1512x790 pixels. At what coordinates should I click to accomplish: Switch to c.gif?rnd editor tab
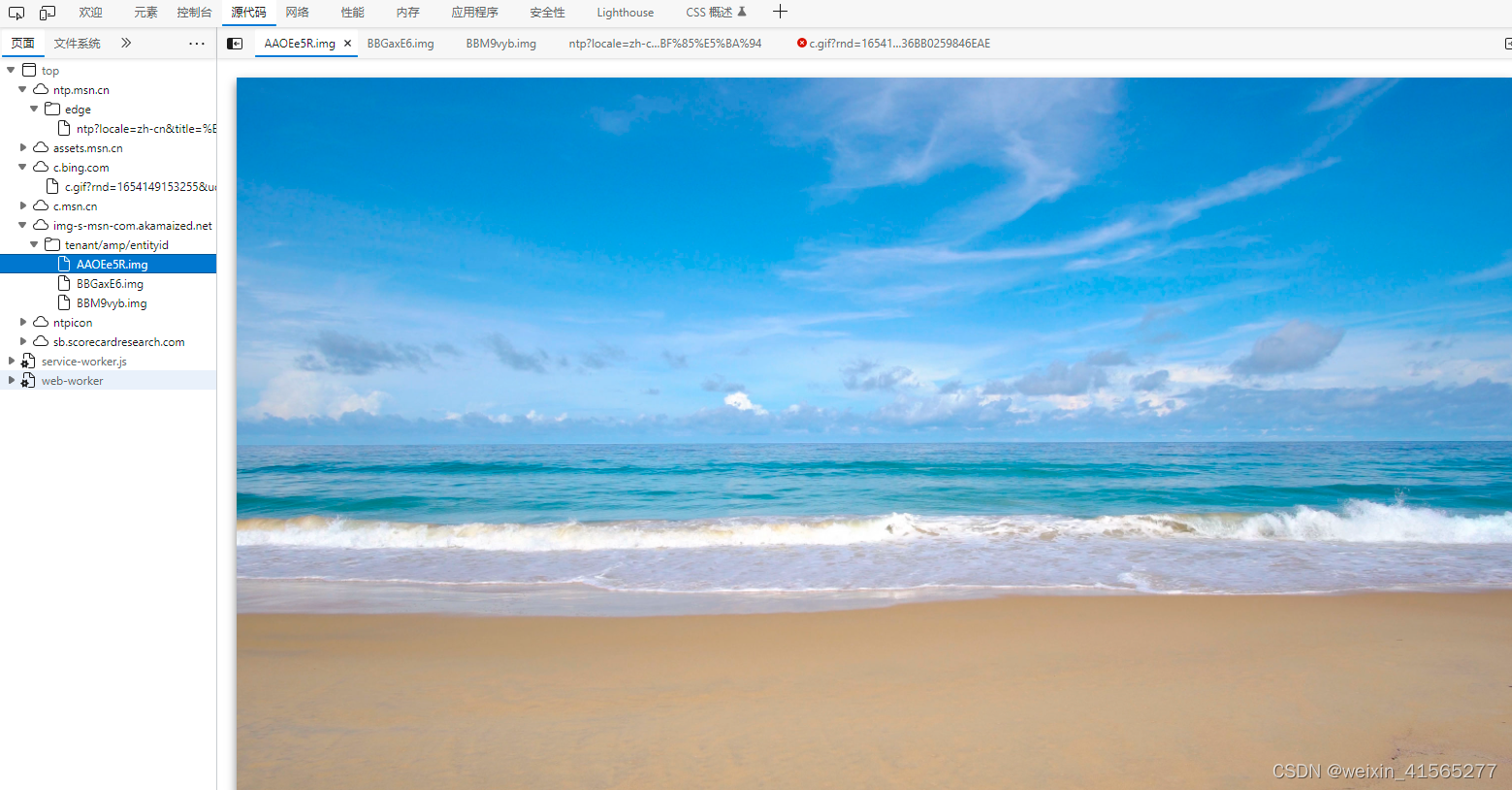[x=900, y=44]
